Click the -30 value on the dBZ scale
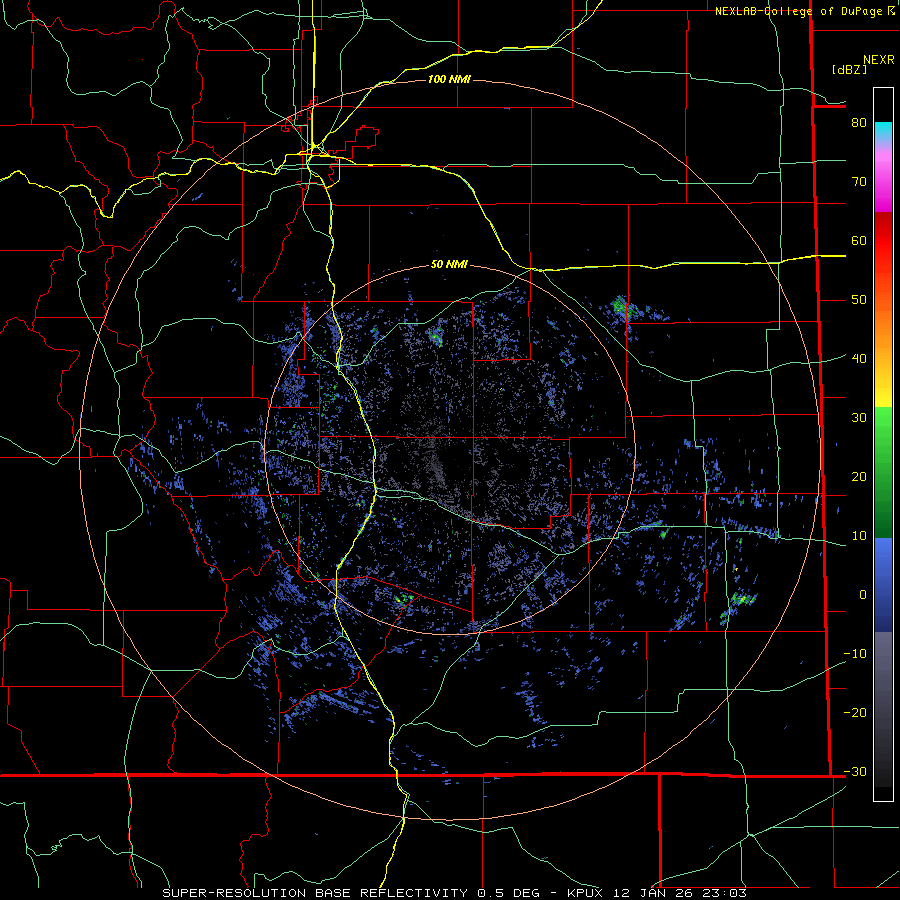The image size is (900, 900). pos(855,772)
